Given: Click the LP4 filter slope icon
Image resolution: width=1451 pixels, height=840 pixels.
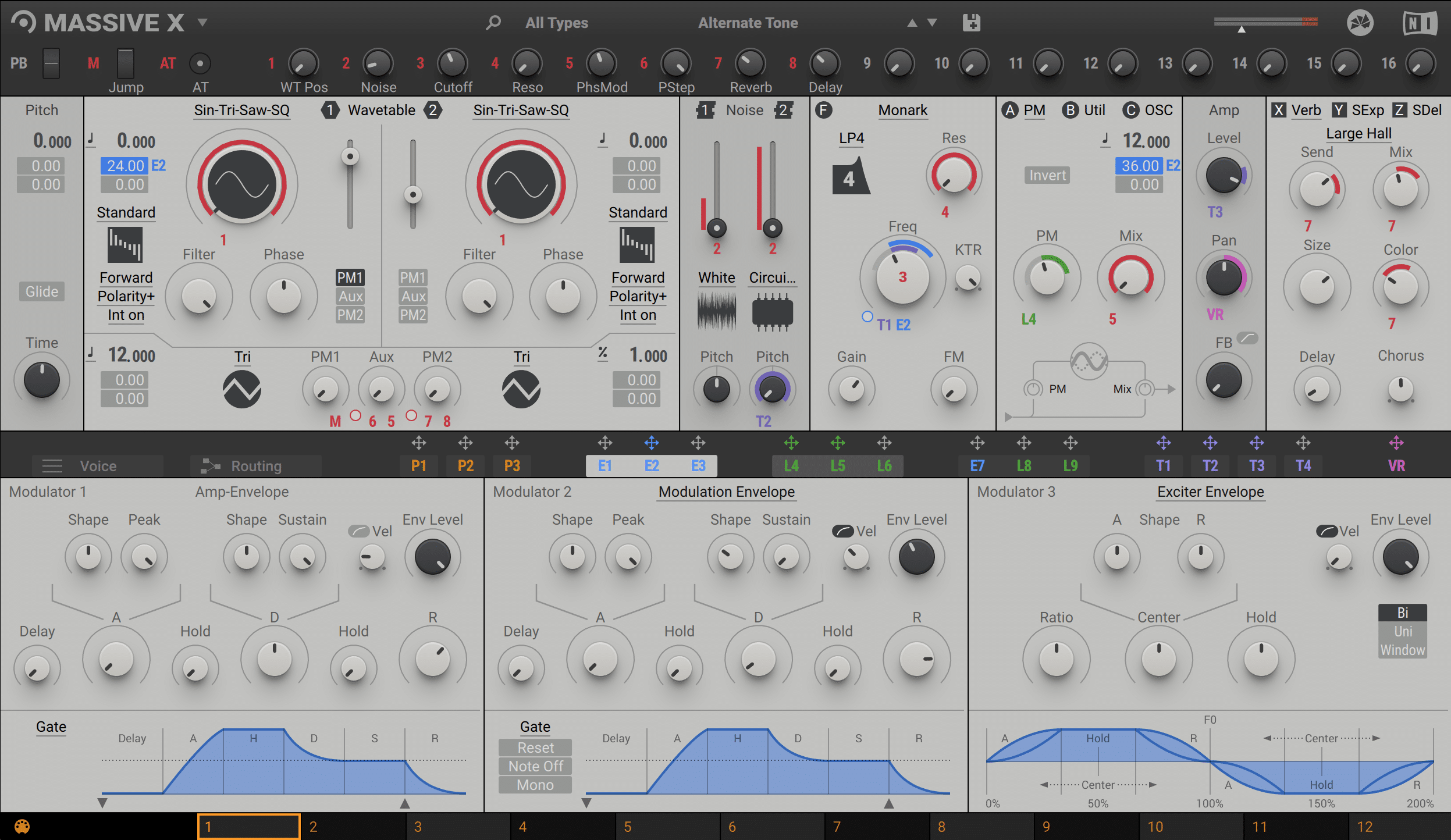Looking at the screenshot, I should pos(851,175).
